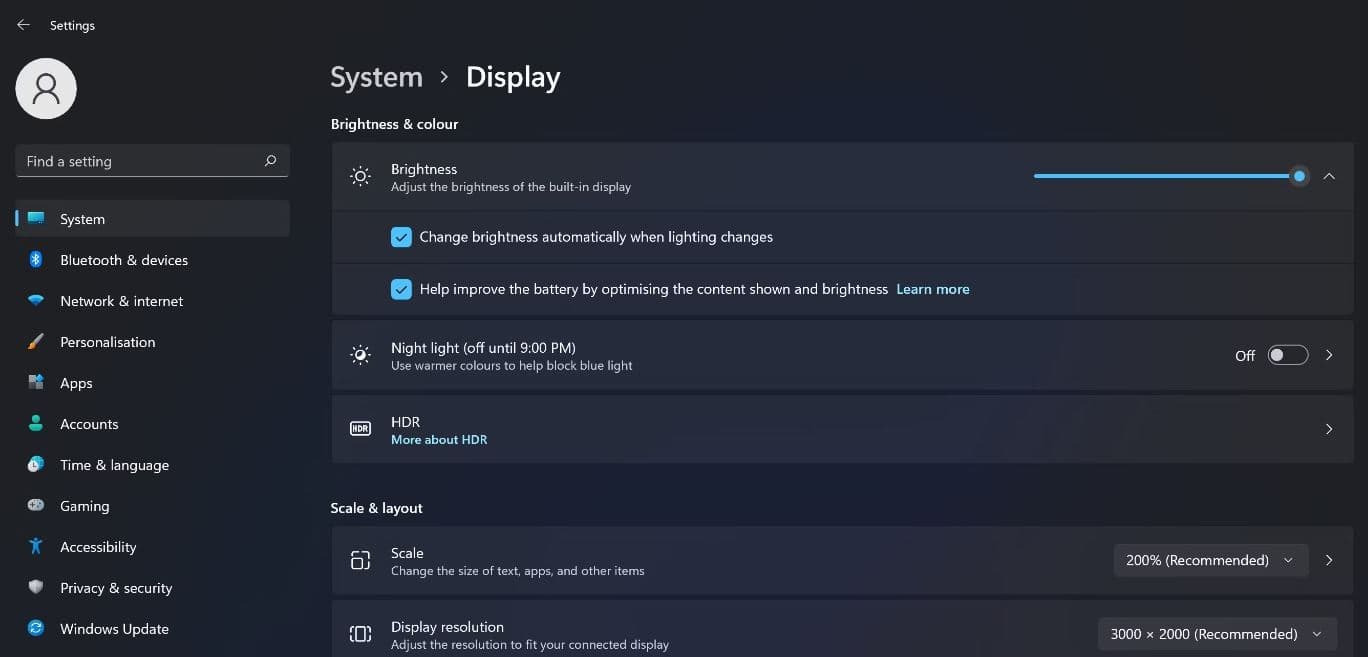Open the user profile avatar
Image resolution: width=1368 pixels, height=657 pixels.
tap(46, 89)
